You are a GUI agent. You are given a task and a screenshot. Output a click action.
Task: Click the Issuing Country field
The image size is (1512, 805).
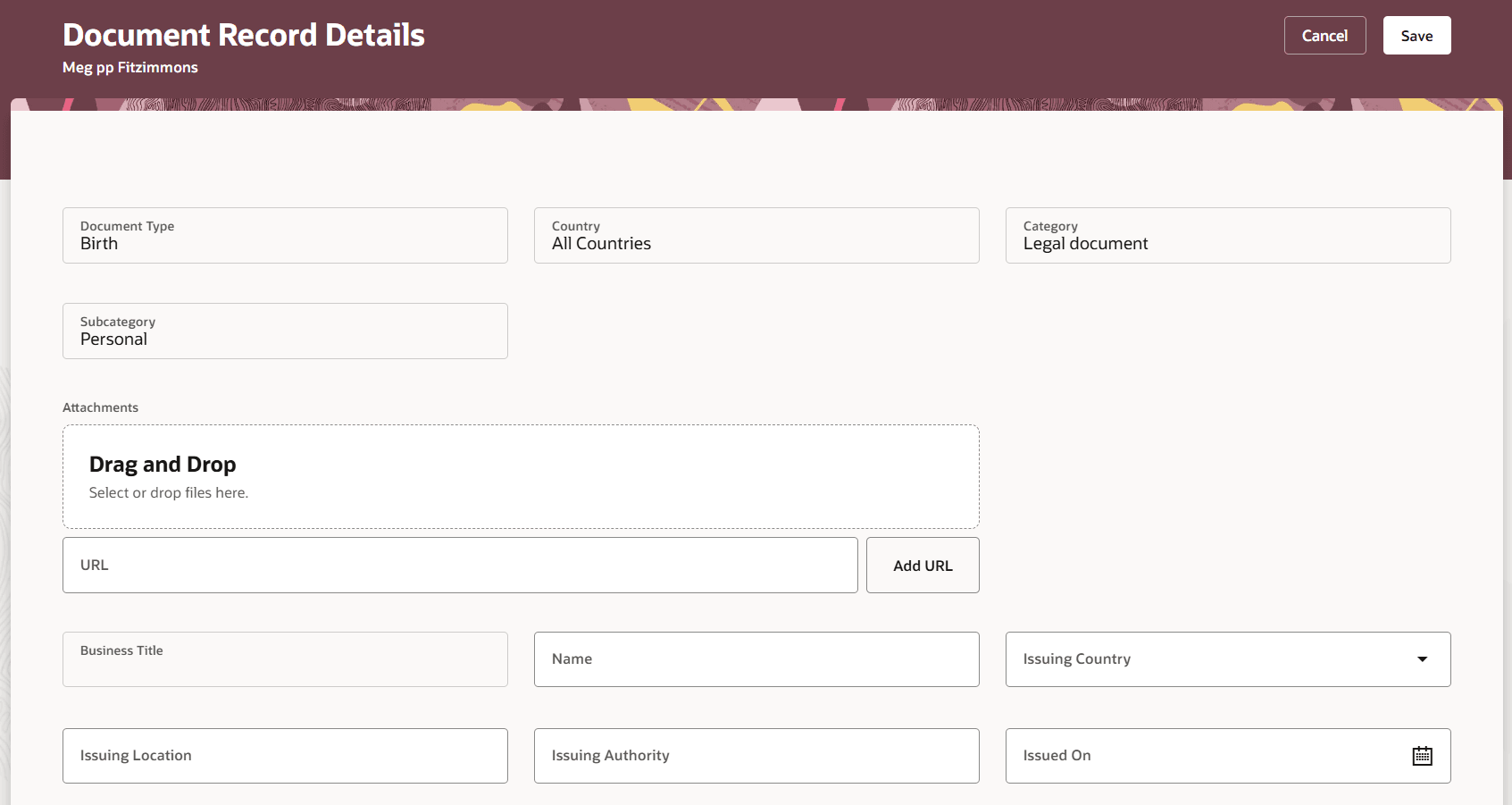pyautogui.click(x=1188, y=659)
